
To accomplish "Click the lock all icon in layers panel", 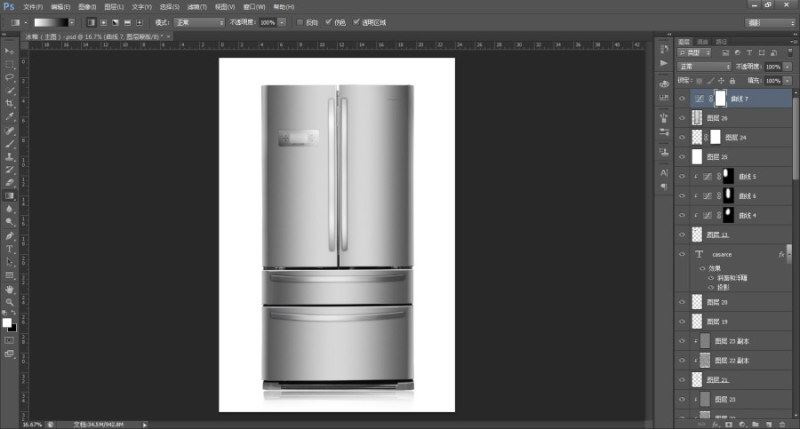I will pyautogui.click(x=732, y=81).
